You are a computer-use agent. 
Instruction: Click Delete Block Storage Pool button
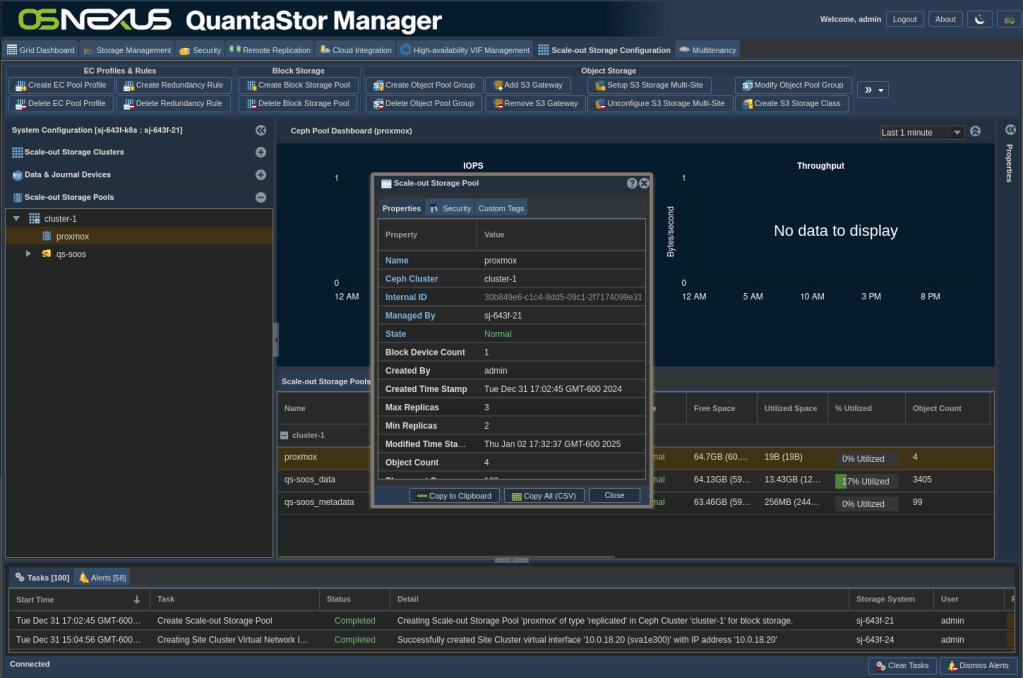coord(297,104)
